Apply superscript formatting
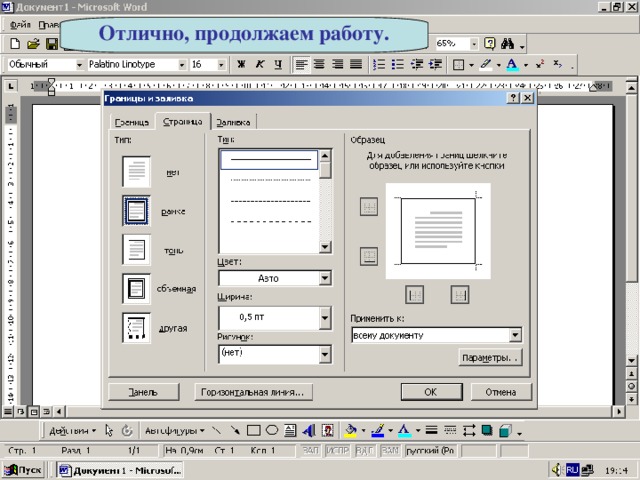 (540, 64)
